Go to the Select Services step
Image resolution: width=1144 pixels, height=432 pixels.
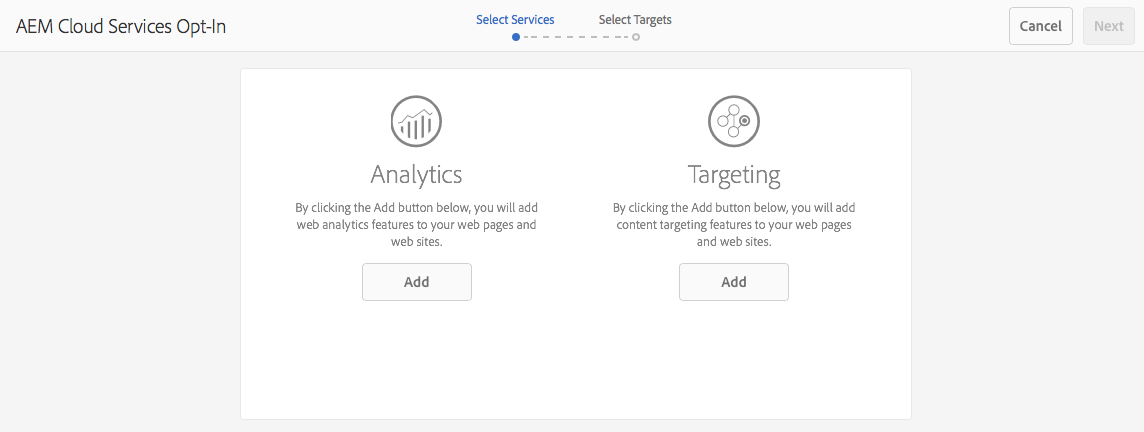point(515,19)
